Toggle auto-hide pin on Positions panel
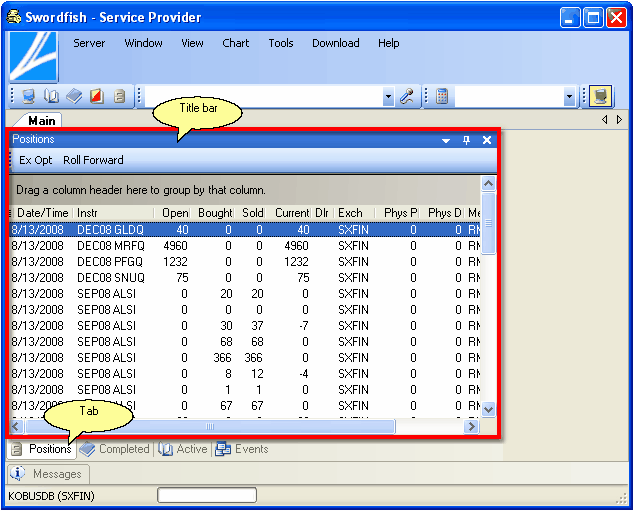The image size is (633, 511). (466, 140)
